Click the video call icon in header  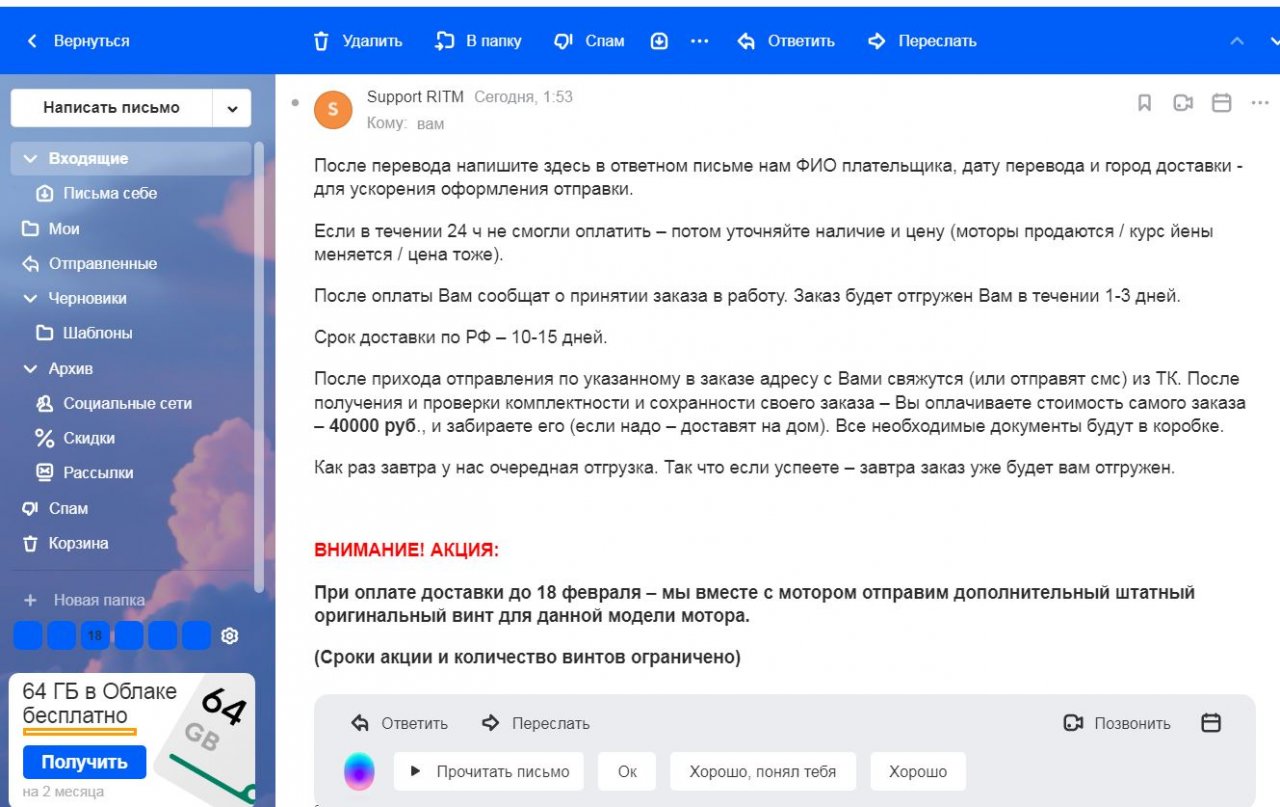[1183, 103]
